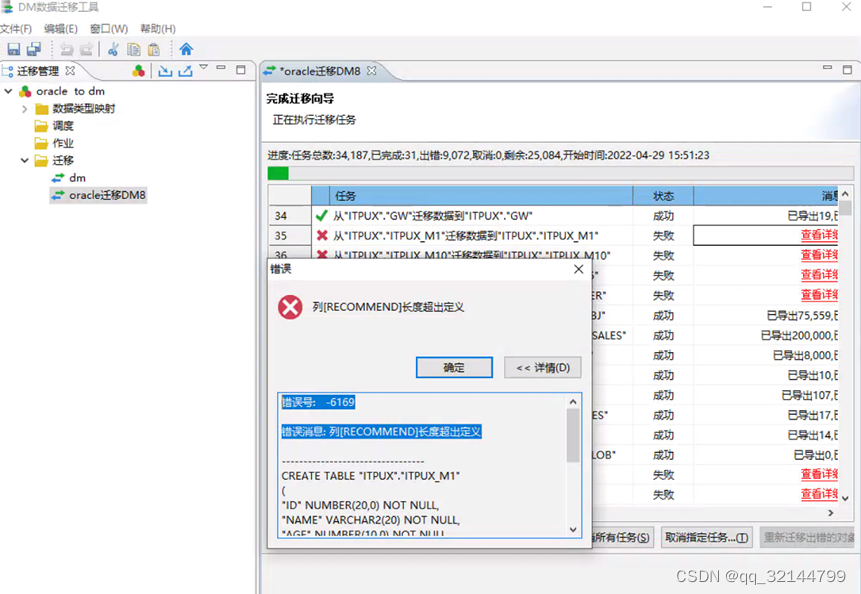Click the 取消指定任务...(T) button
Image resolution: width=861 pixels, height=594 pixels.
coord(706,537)
